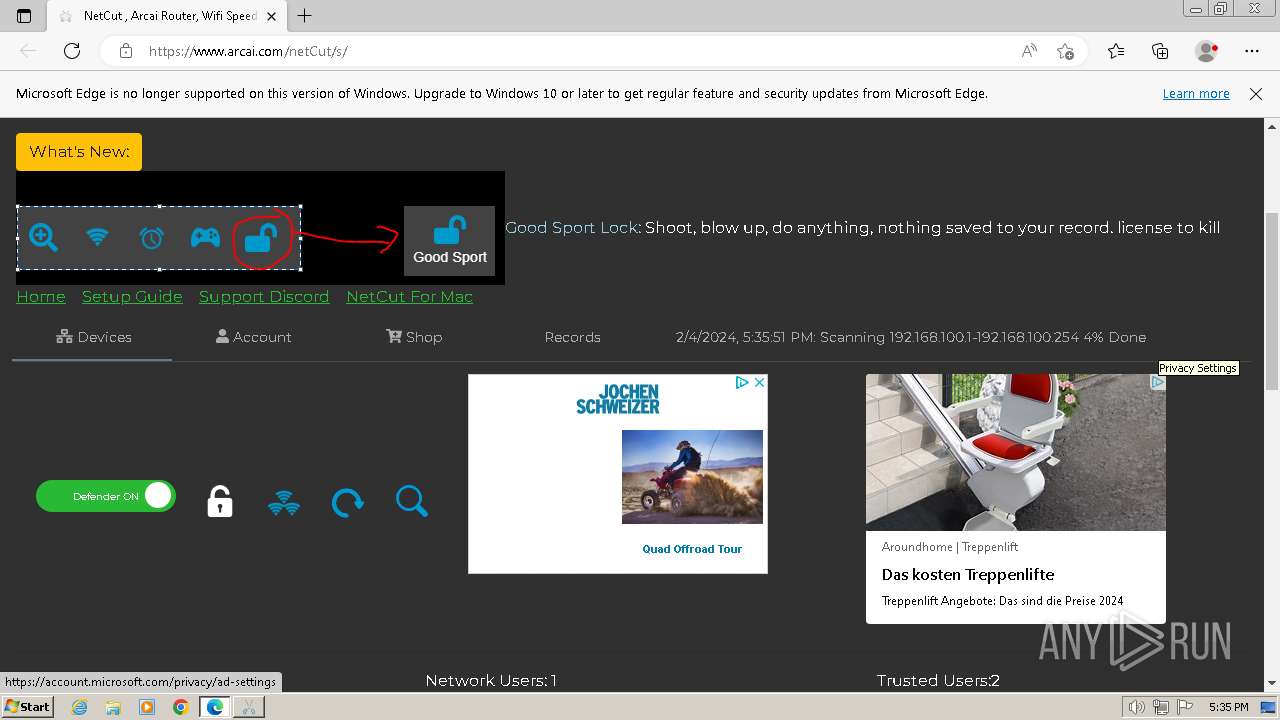
Task: Open the tab actions menu icon
Action: 24,16
